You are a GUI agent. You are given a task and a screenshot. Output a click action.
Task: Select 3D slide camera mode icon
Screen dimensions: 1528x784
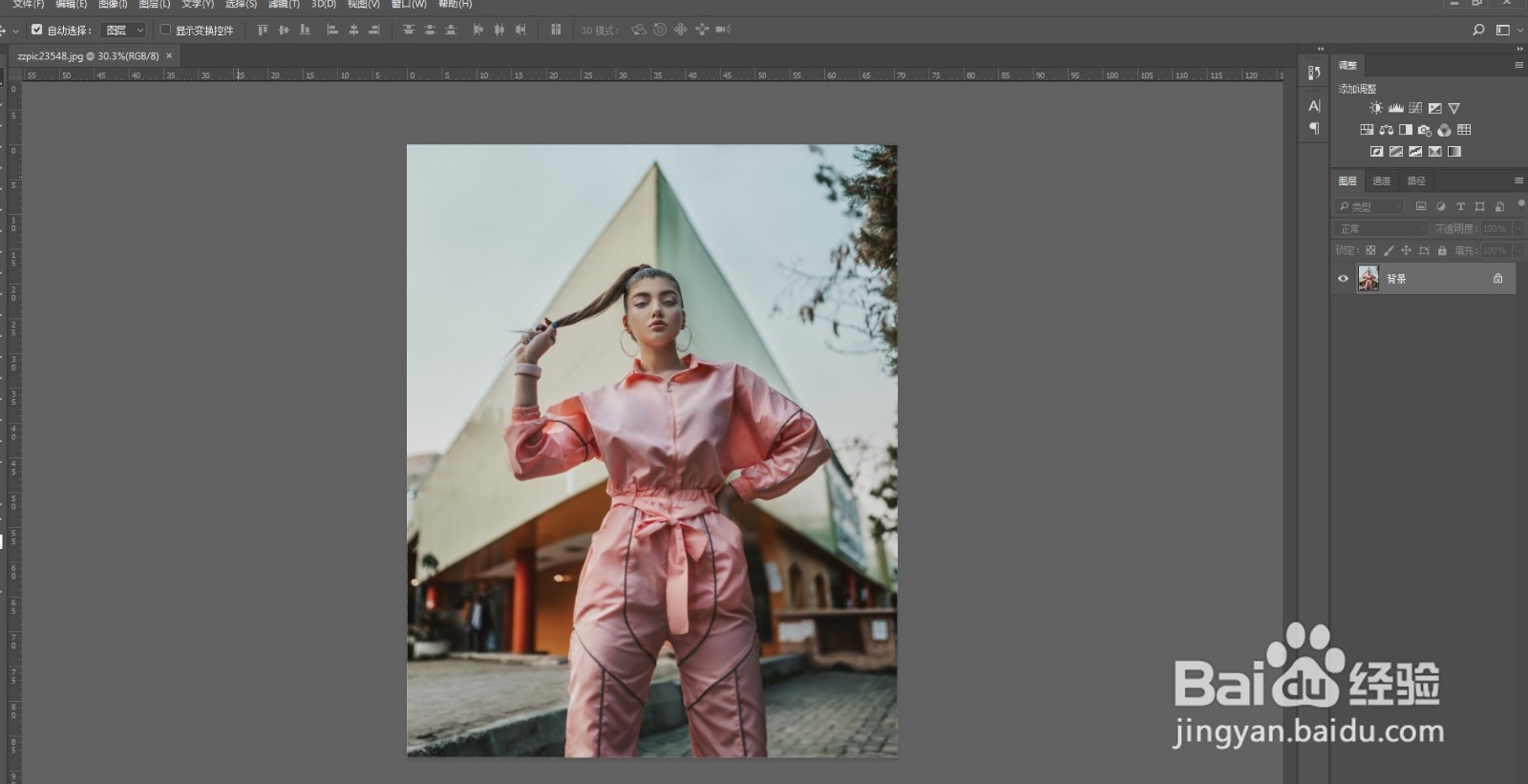pos(702,30)
